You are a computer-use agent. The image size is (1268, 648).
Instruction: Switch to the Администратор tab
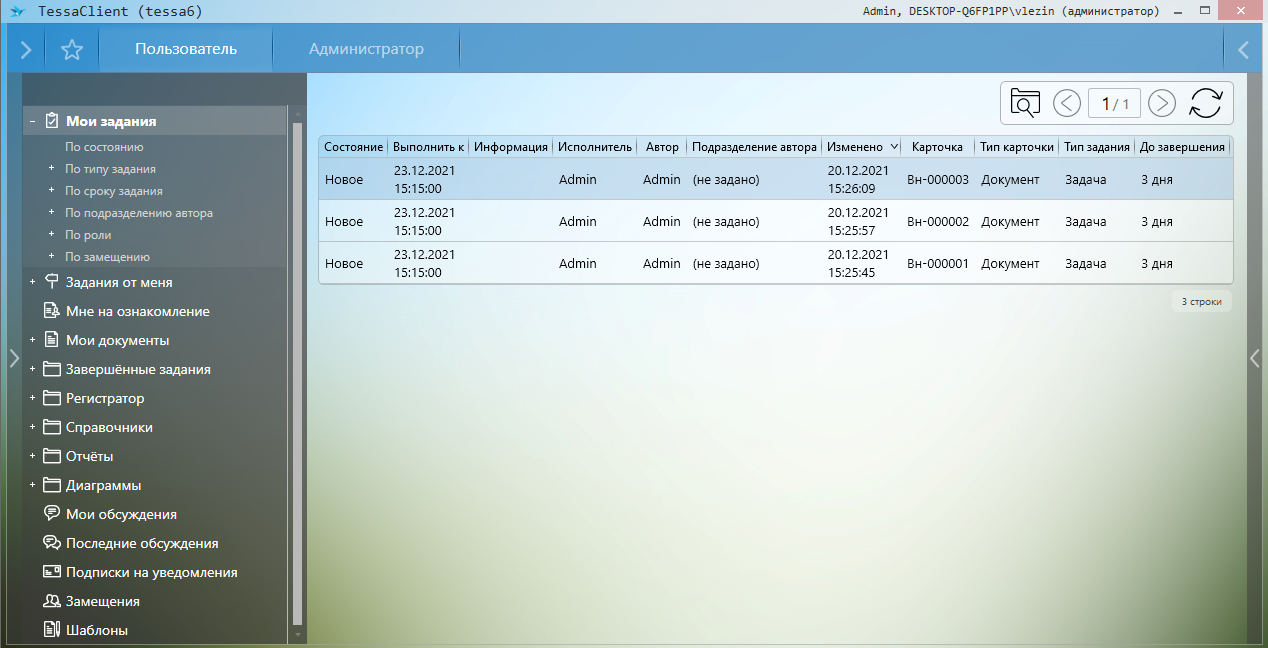pyautogui.click(x=366, y=49)
